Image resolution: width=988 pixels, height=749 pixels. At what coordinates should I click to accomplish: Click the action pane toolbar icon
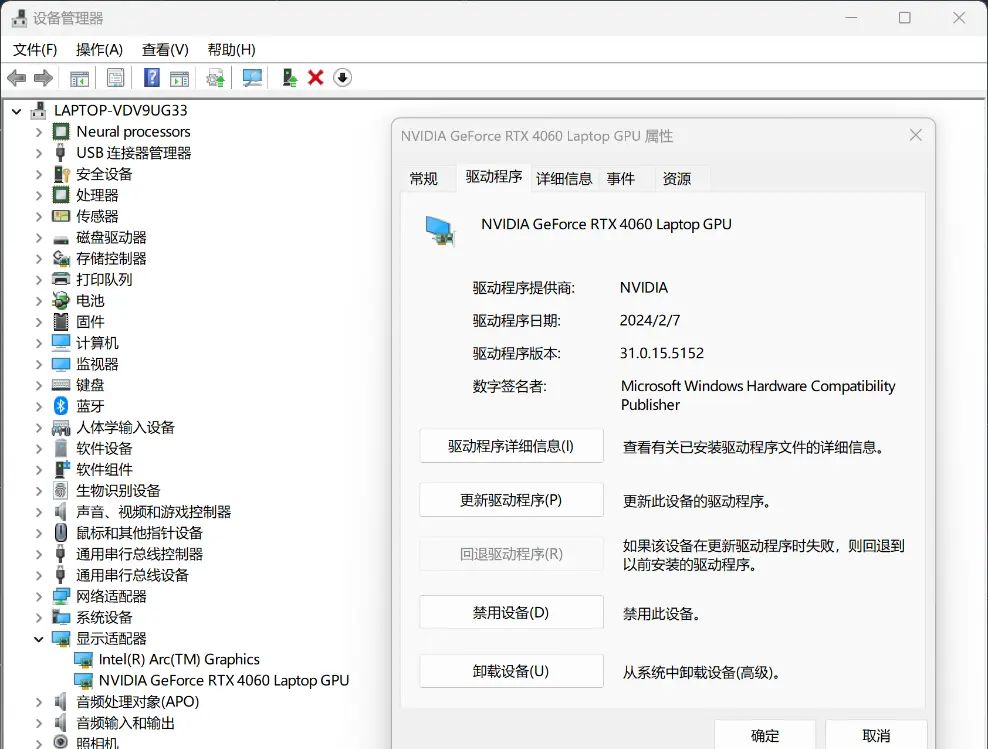[180, 78]
